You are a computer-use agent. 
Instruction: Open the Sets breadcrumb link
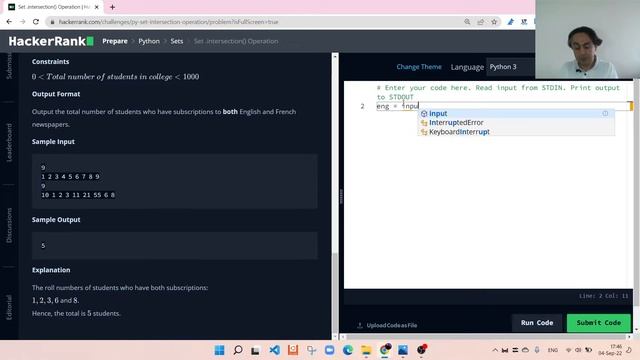[x=177, y=41]
